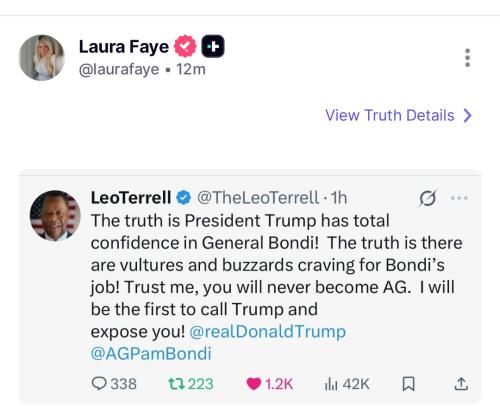Toggle the bookmark icon on Leo Terrell's tweet

pyautogui.click(x=408, y=384)
